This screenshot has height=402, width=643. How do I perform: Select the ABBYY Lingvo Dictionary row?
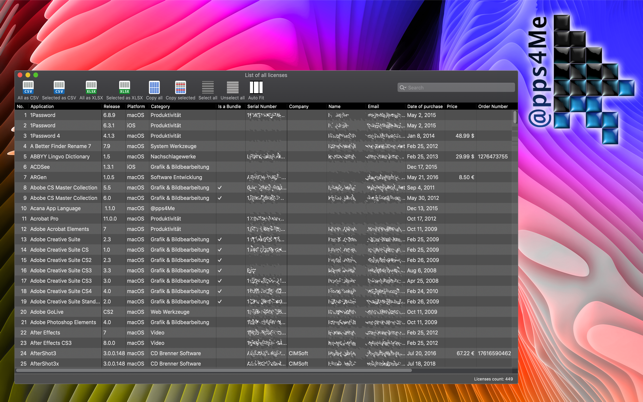click(x=264, y=156)
